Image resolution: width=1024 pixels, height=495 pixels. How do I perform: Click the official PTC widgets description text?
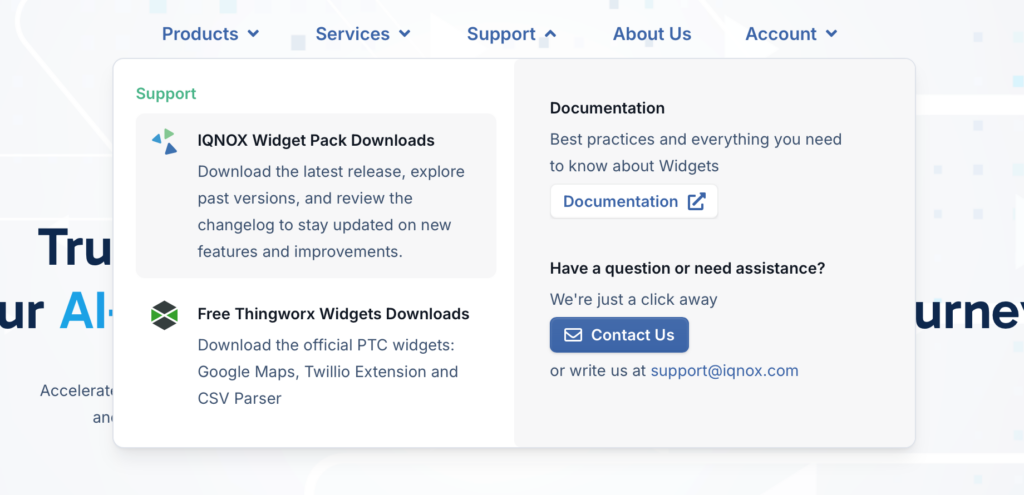click(327, 371)
